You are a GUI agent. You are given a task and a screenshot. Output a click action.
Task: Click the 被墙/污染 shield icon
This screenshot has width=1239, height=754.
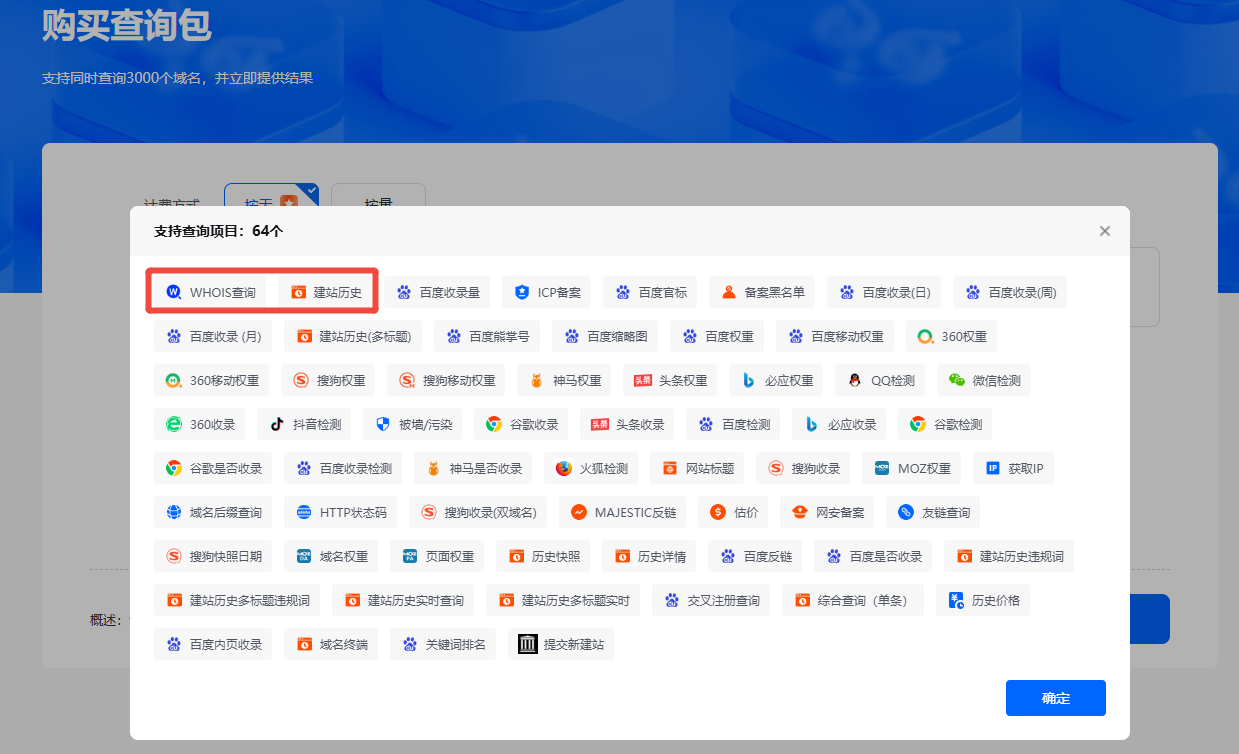coord(382,424)
